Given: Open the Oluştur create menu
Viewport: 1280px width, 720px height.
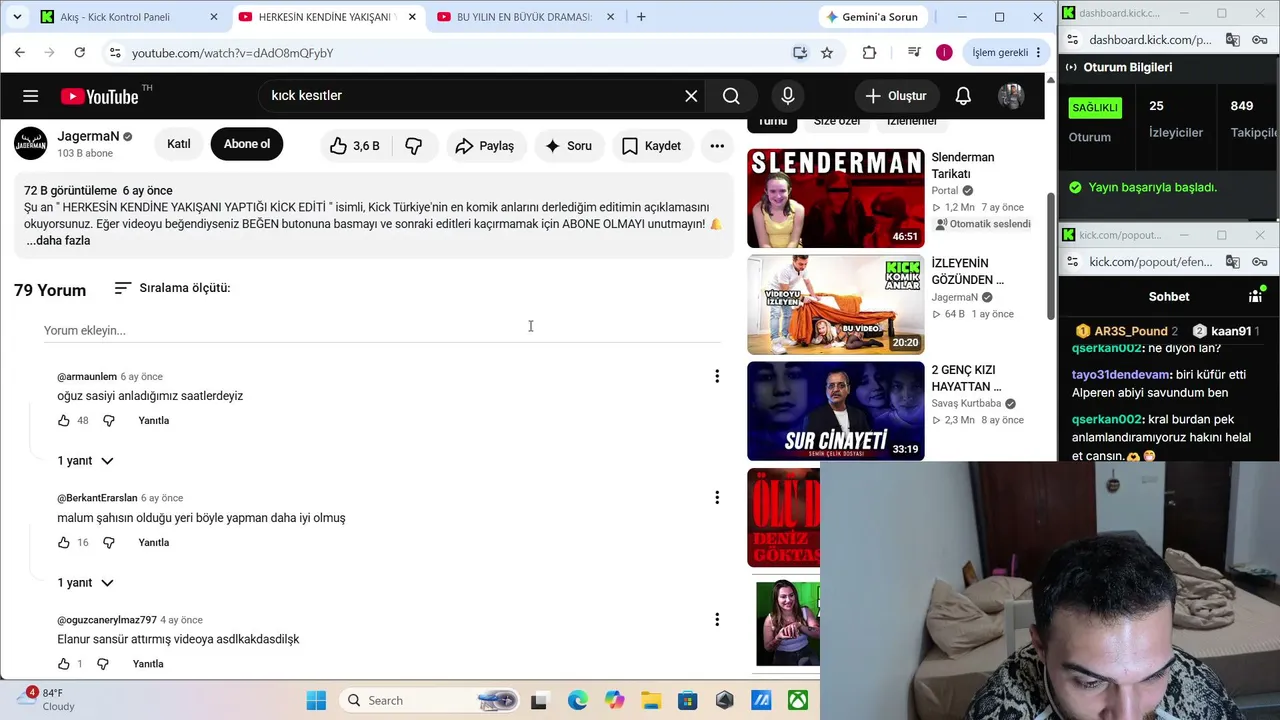Looking at the screenshot, I should click(896, 96).
